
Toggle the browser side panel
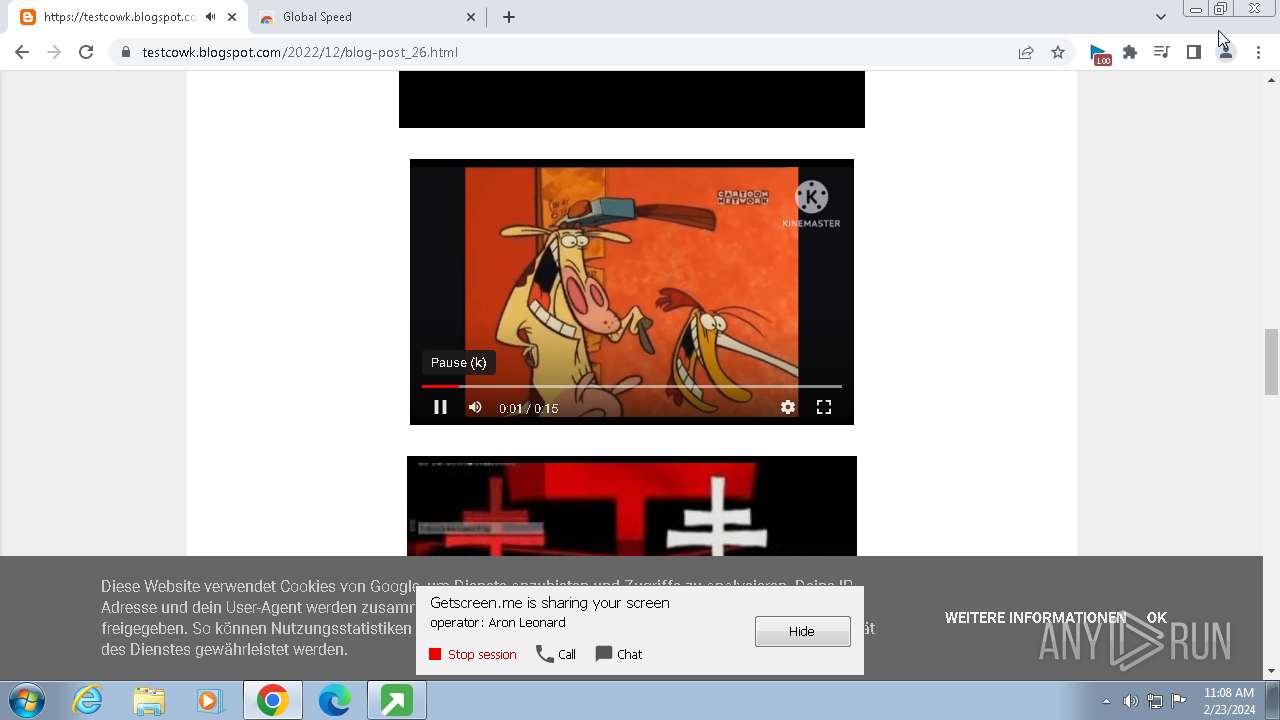pos(1193,52)
